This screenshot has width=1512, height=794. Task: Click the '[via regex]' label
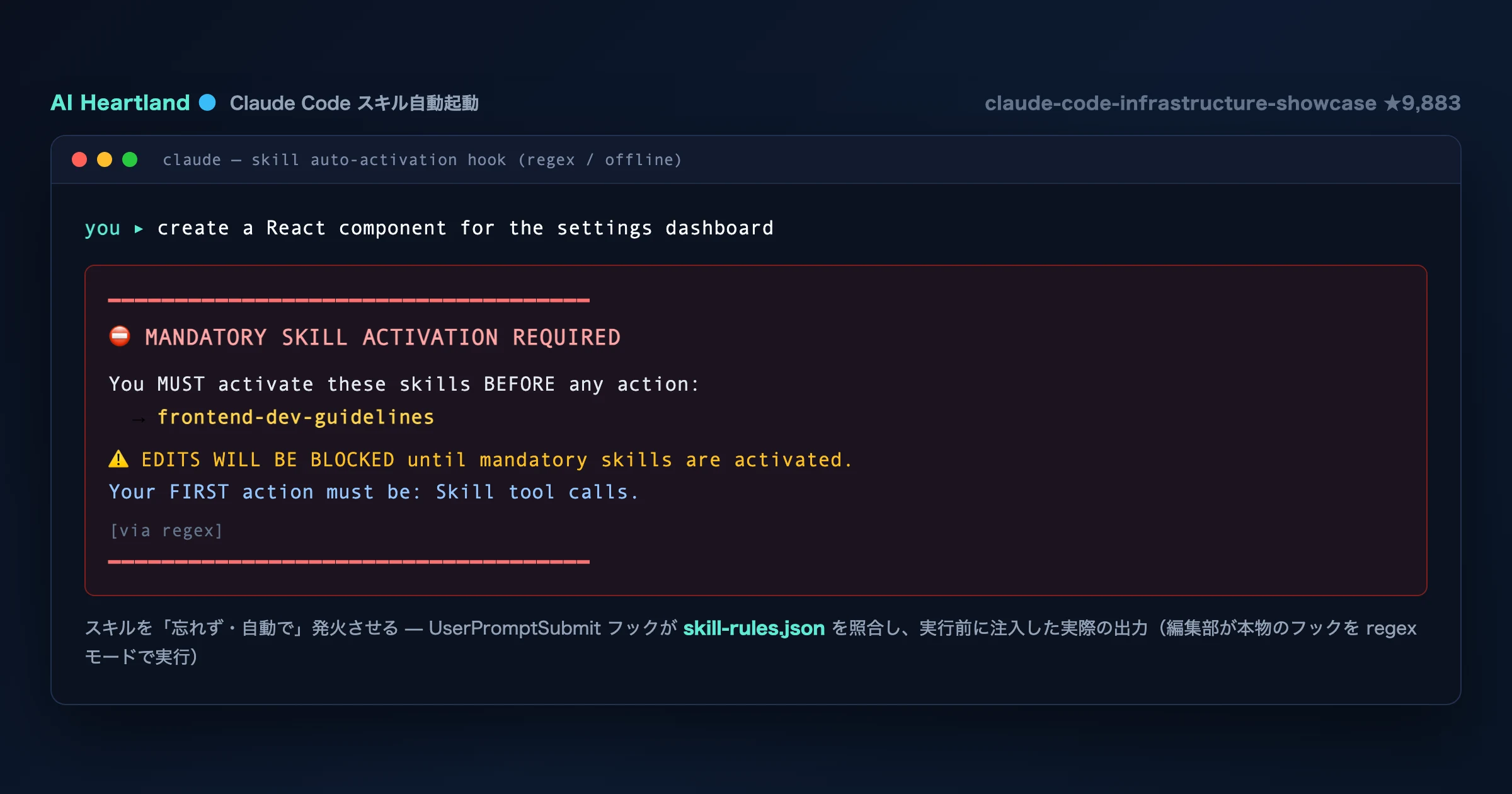pyautogui.click(x=166, y=531)
